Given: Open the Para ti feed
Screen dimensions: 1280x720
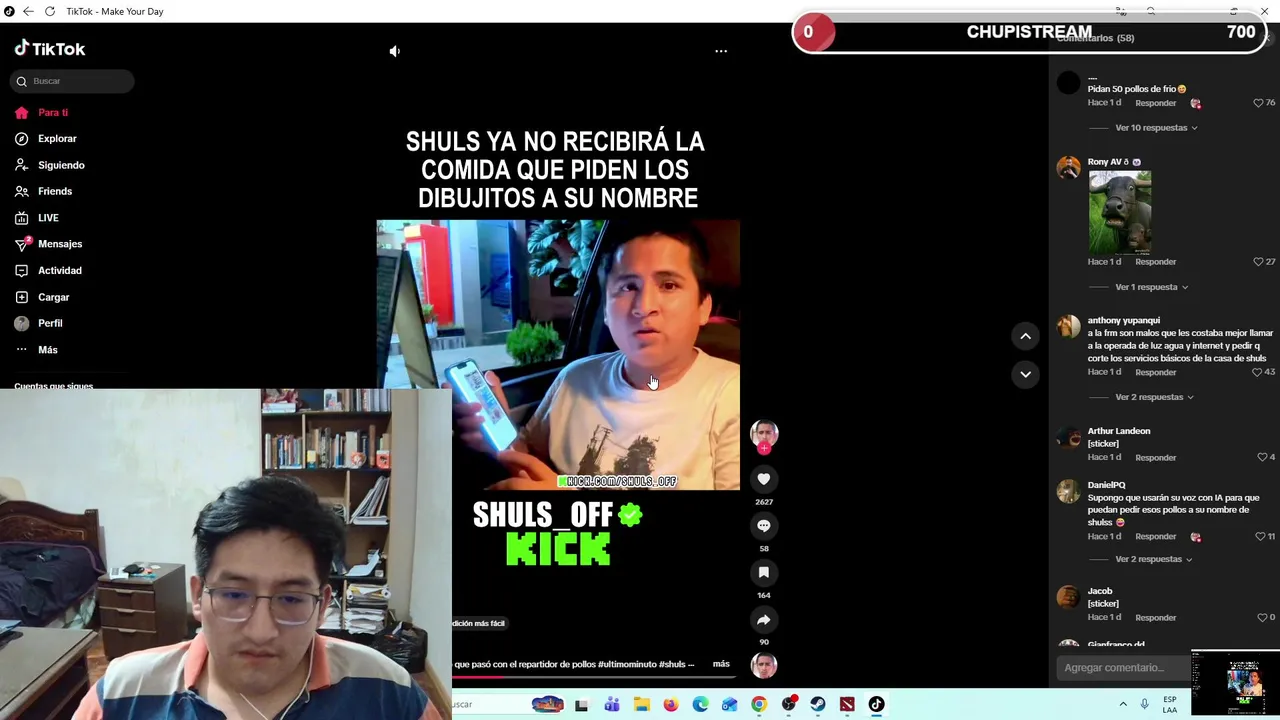Looking at the screenshot, I should click(42, 112).
